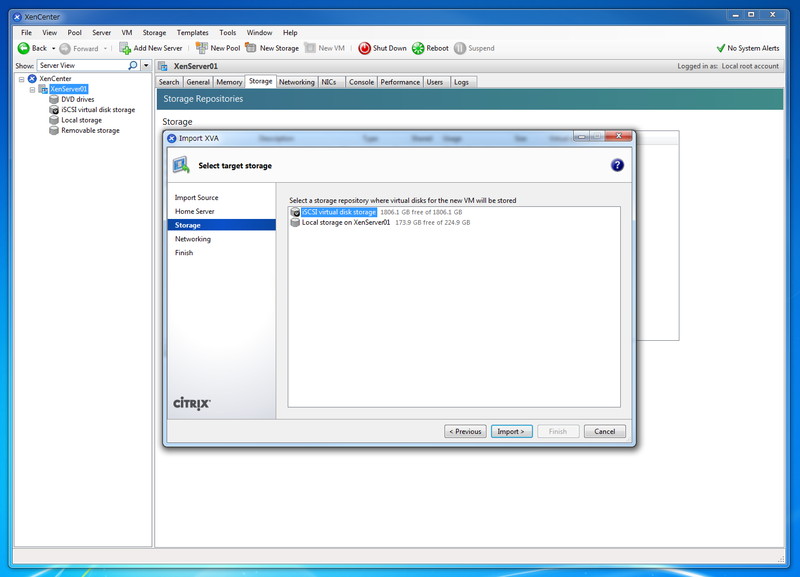Click the XenCenter title bar app icon
This screenshot has width=800, height=577.
tap(17, 17)
